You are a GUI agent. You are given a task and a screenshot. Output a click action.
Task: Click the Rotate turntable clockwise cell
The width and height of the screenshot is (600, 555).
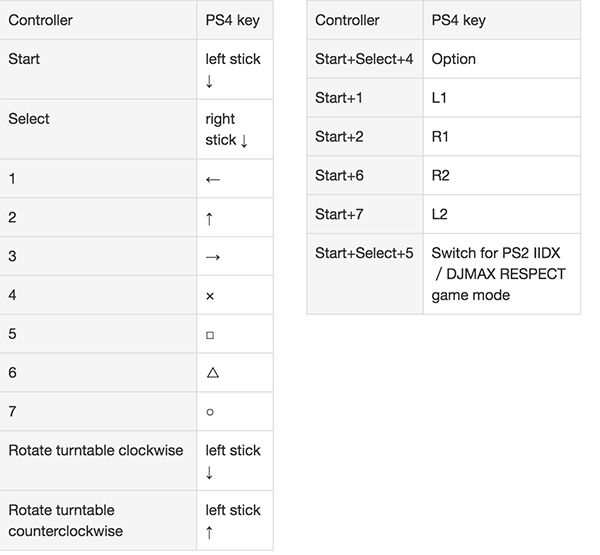click(x=98, y=460)
